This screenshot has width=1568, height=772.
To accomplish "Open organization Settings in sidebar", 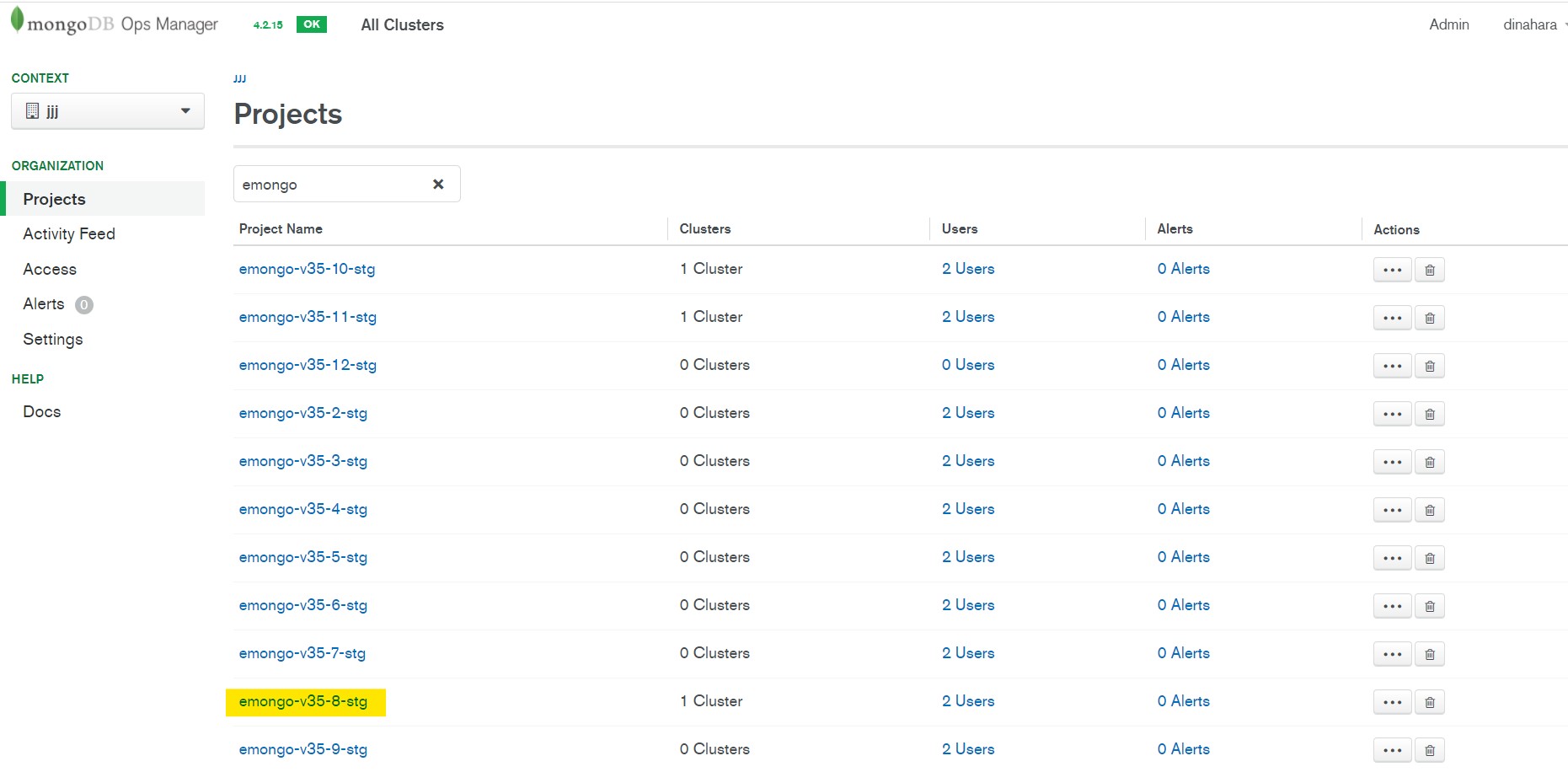I will pyautogui.click(x=53, y=340).
